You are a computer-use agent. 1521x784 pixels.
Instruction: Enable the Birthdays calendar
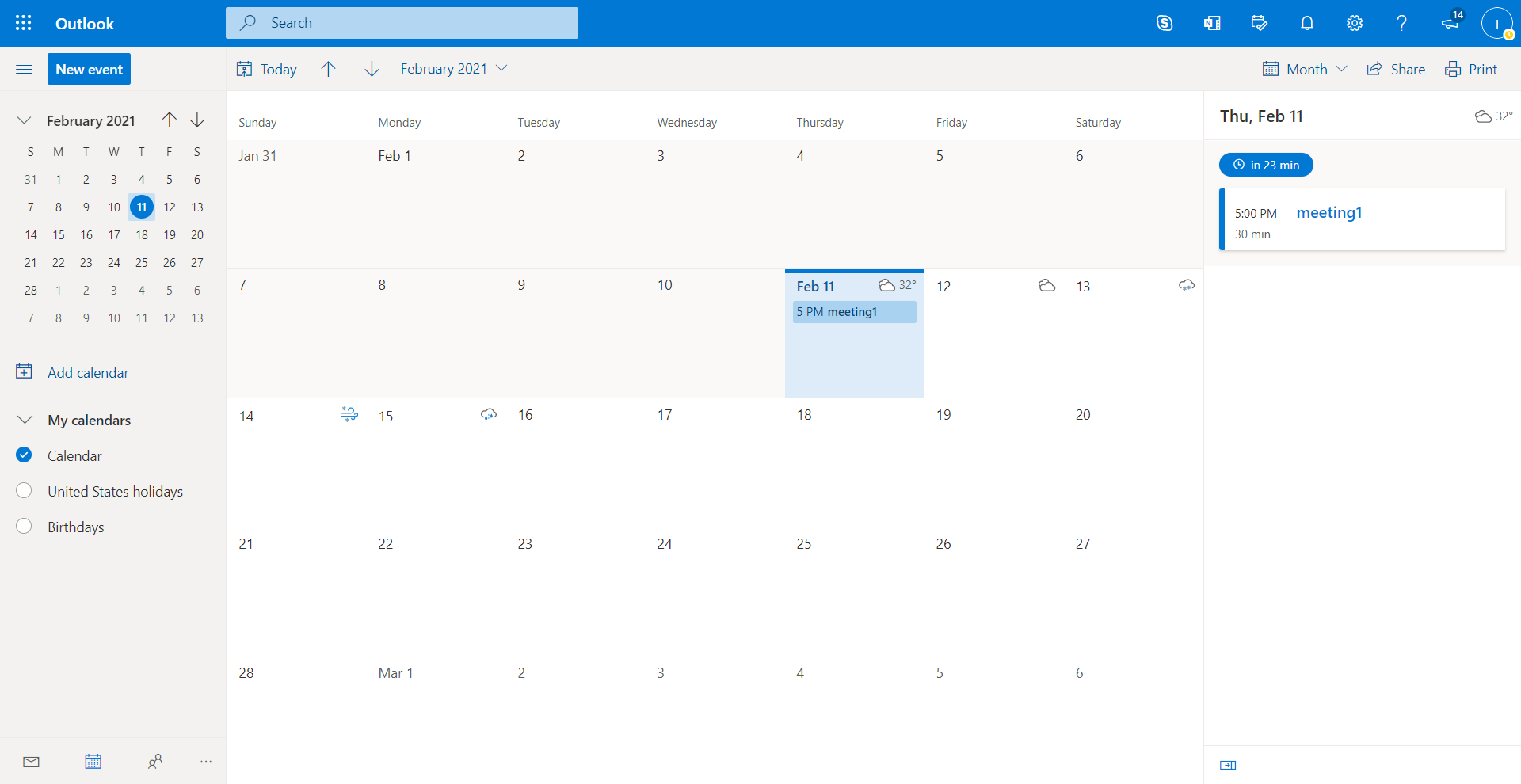[x=24, y=527]
